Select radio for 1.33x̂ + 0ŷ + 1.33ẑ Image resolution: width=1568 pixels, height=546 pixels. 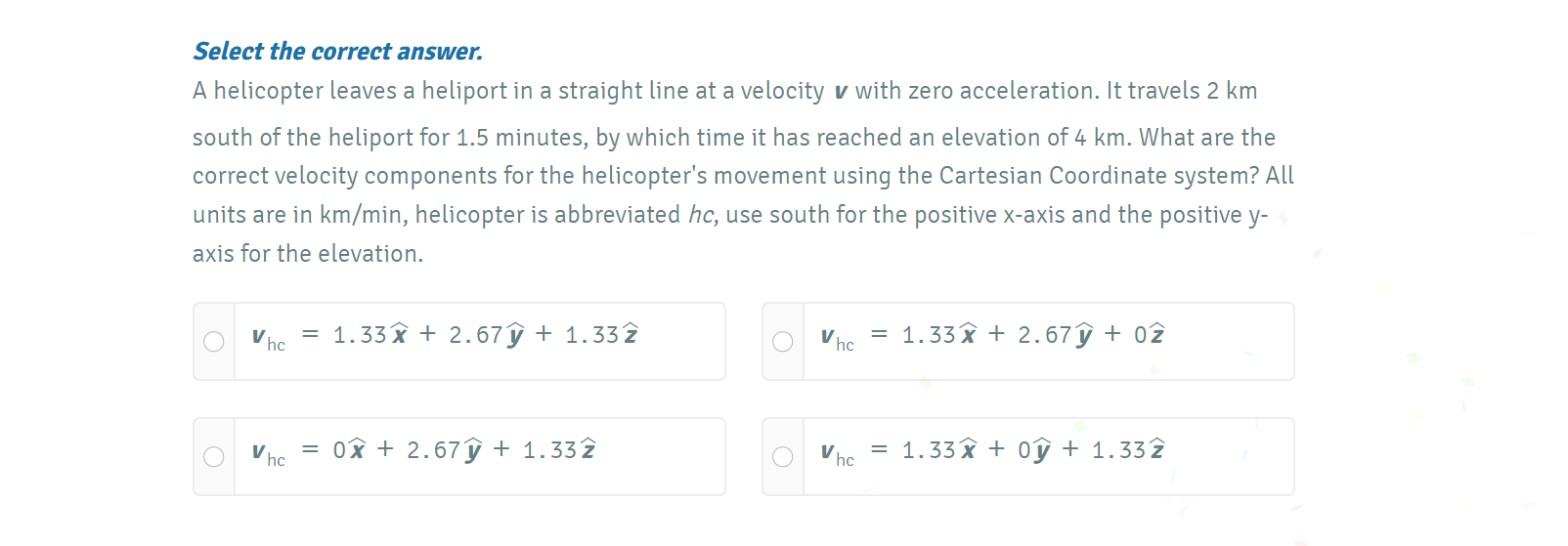click(x=783, y=457)
